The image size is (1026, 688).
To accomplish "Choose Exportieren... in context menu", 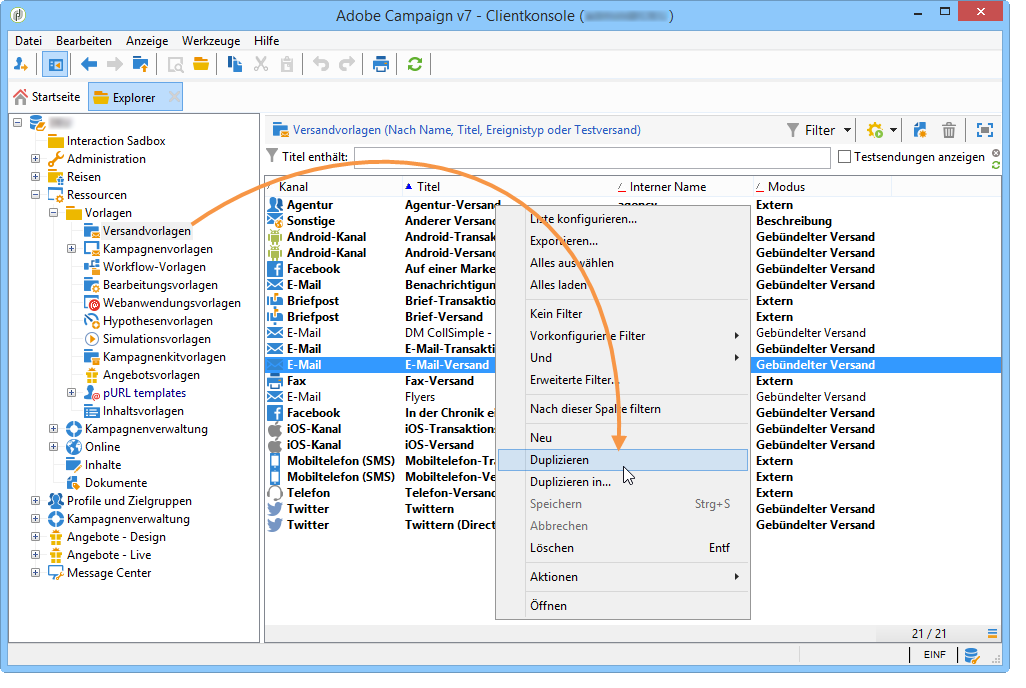I will (x=622, y=241).
